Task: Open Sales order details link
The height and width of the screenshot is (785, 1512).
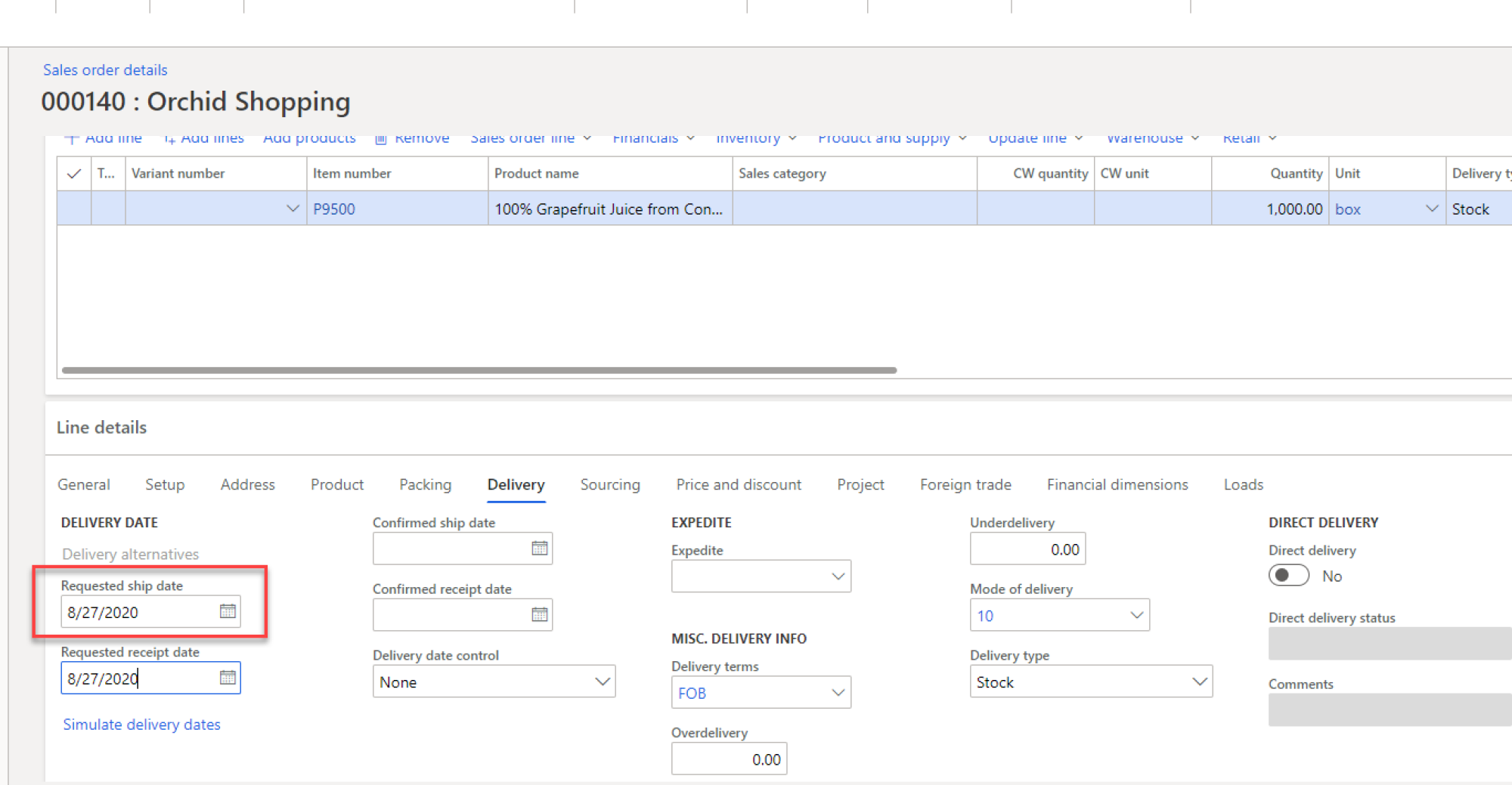Action: 105,70
